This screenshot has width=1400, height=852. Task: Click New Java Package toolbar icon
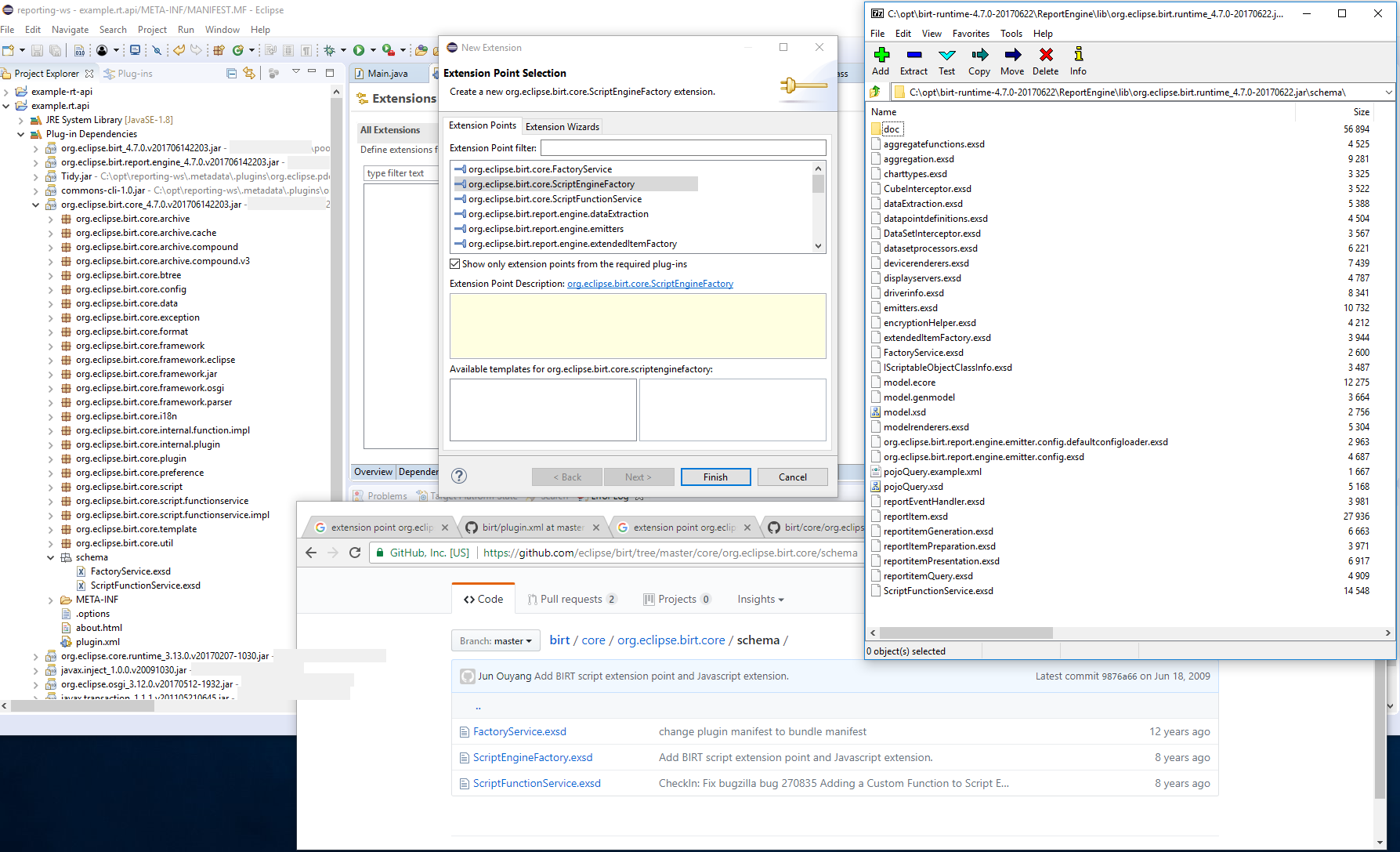click(219, 50)
